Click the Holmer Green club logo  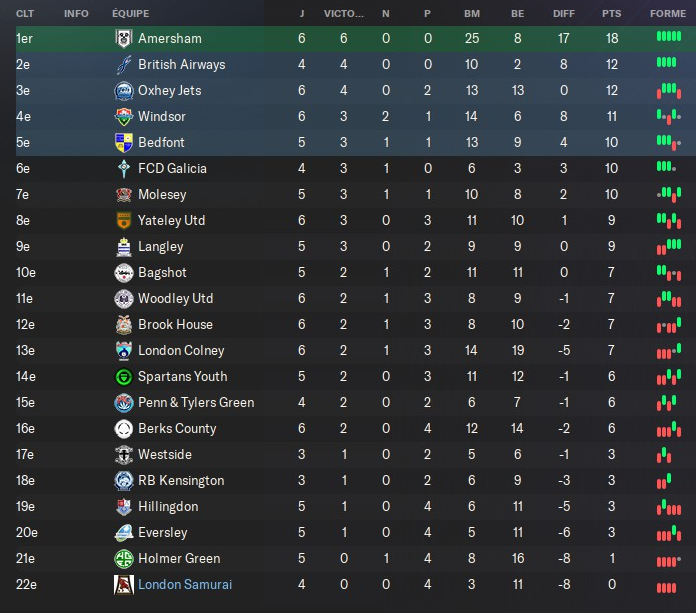coord(124,558)
